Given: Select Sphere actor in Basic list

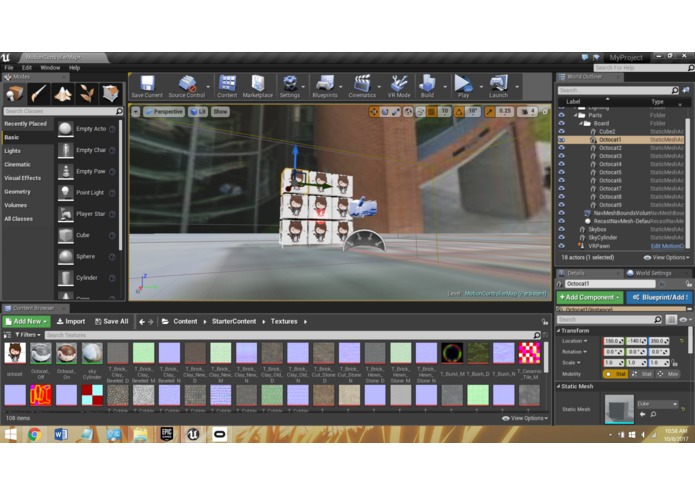Looking at the screenshot, I should 86,256.
